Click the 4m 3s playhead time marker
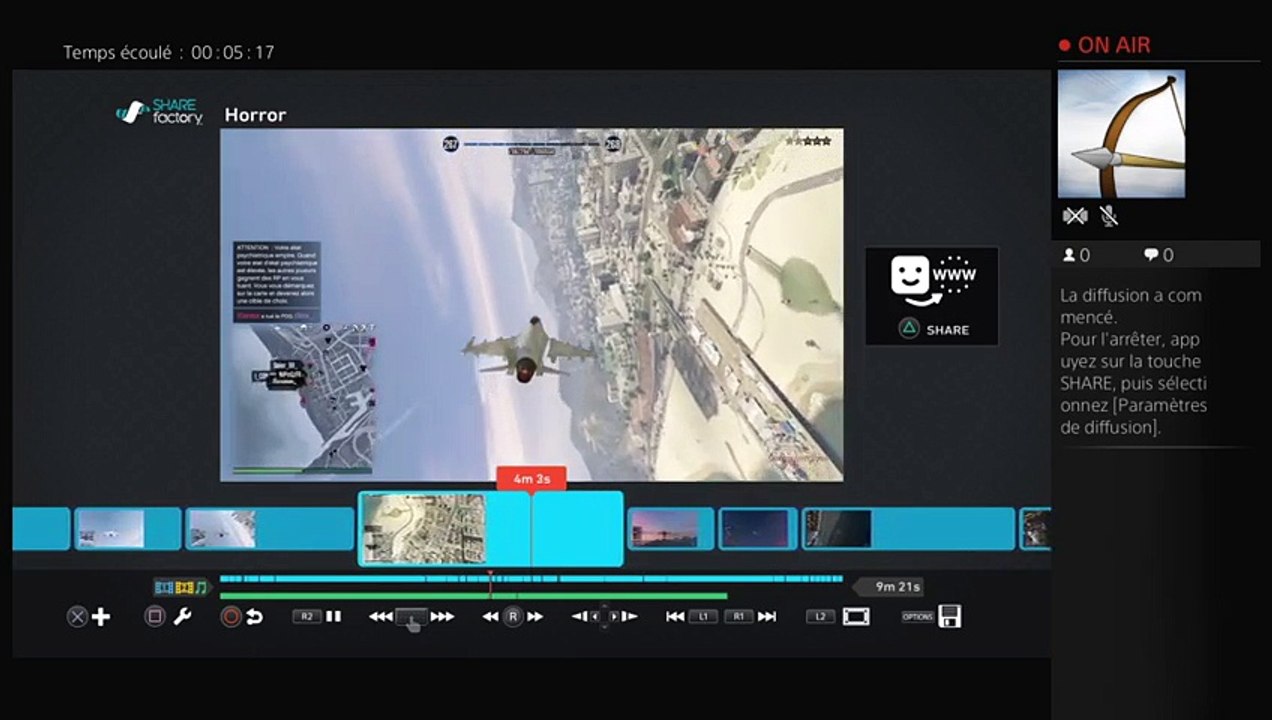Viewport: 1272px width, 720px height. pos(531,478)
